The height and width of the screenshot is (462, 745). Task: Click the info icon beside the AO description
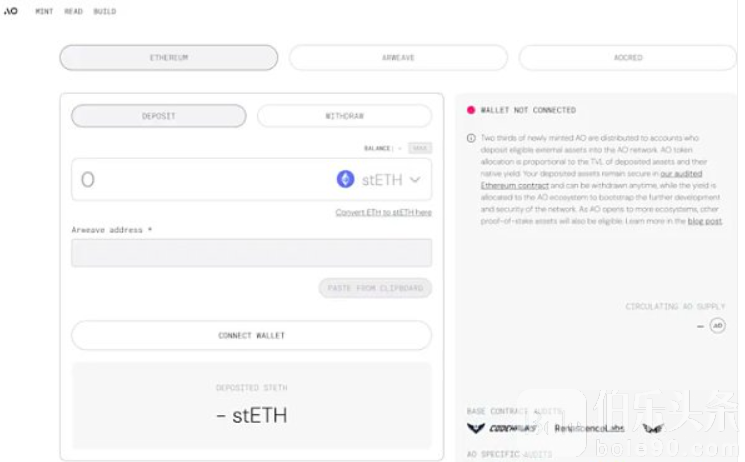(x=471, y=138)
